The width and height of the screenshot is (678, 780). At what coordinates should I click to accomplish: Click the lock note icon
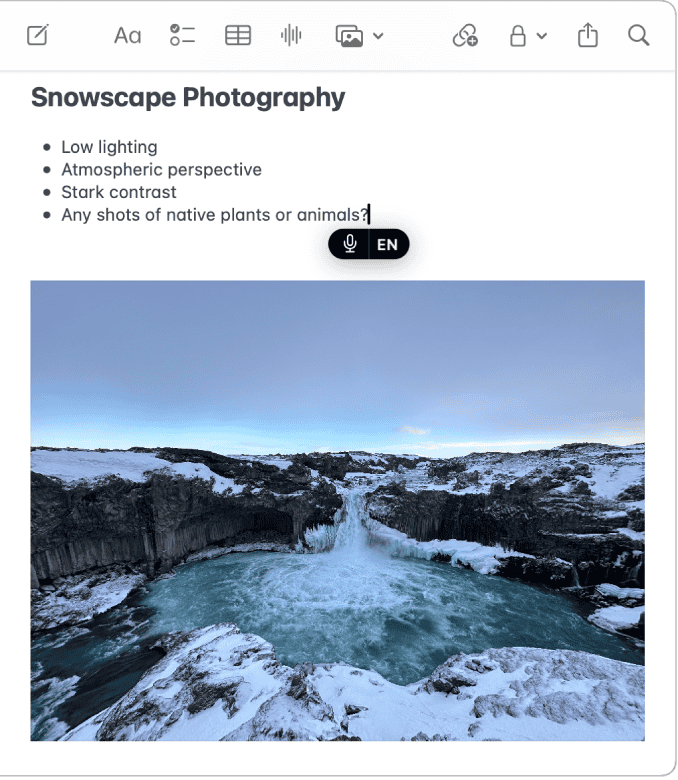coord(518,35)
